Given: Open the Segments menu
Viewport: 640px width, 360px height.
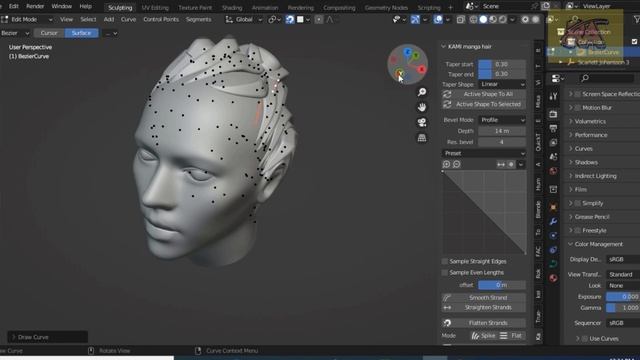Looking at the screenshot, I should click(198, 20).
